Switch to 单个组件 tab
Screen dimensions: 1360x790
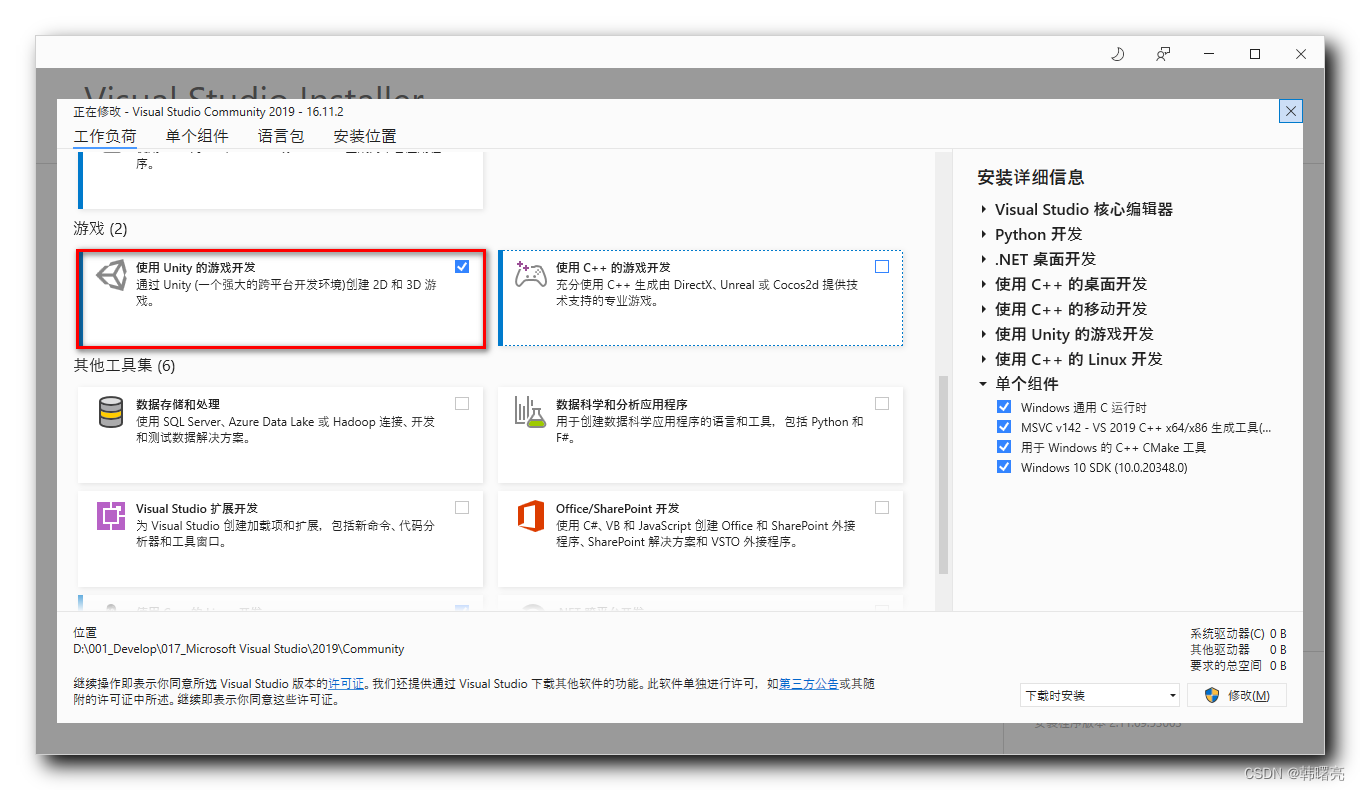[x=197, y=136]
